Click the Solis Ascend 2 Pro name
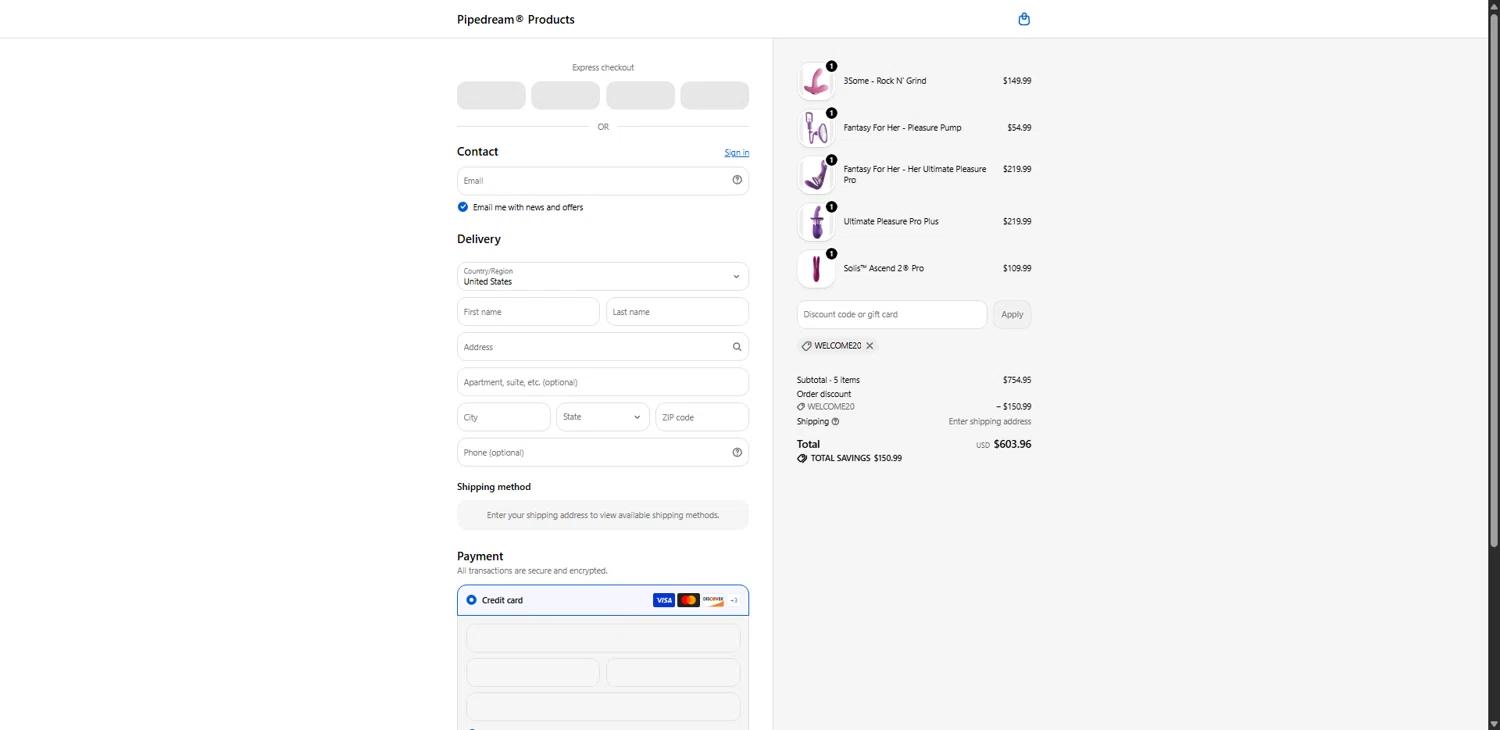Screen dimensions: 1500x730 (x=884, y=269)
